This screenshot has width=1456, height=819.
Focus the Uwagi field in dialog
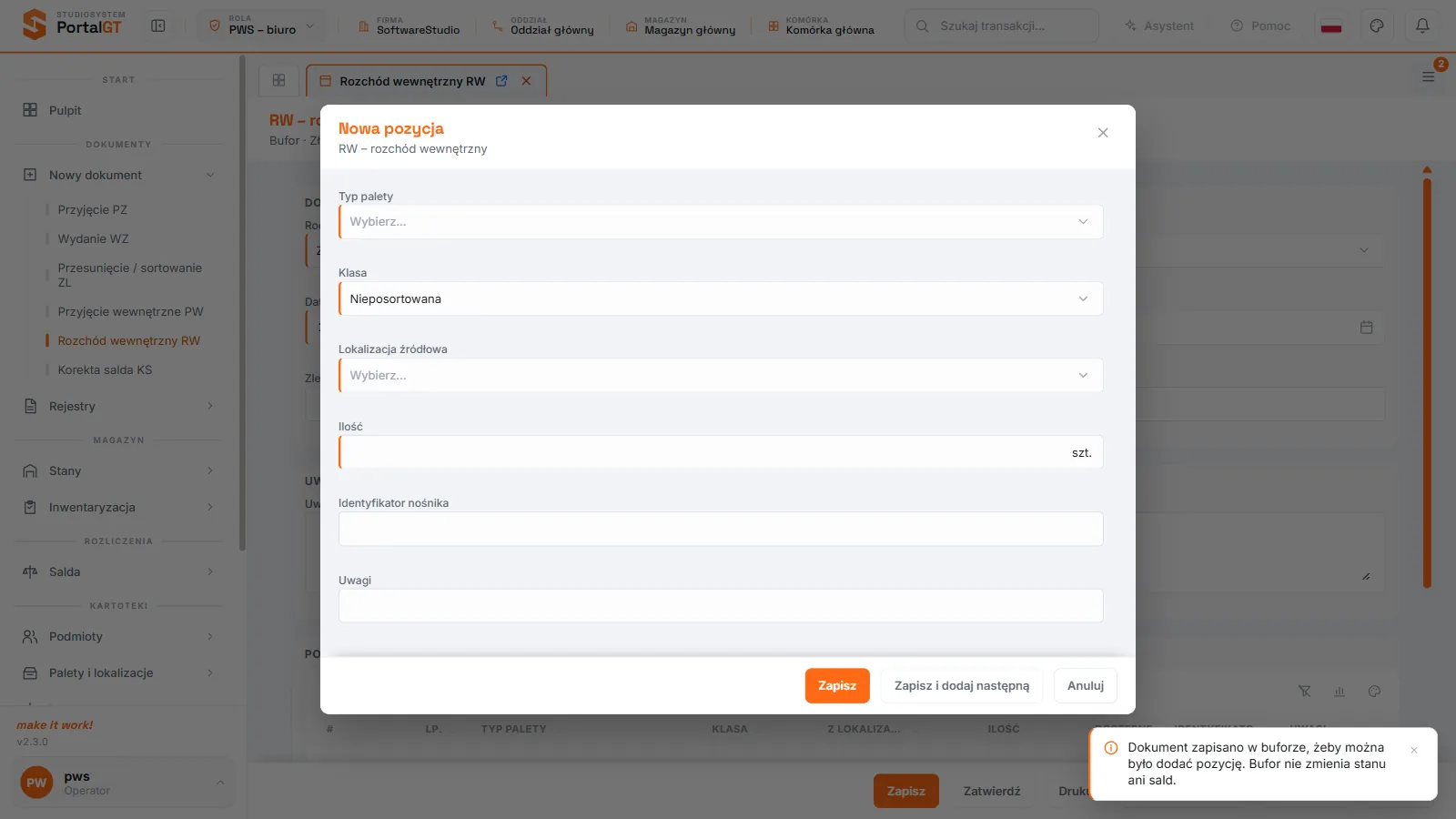[721, 606]
